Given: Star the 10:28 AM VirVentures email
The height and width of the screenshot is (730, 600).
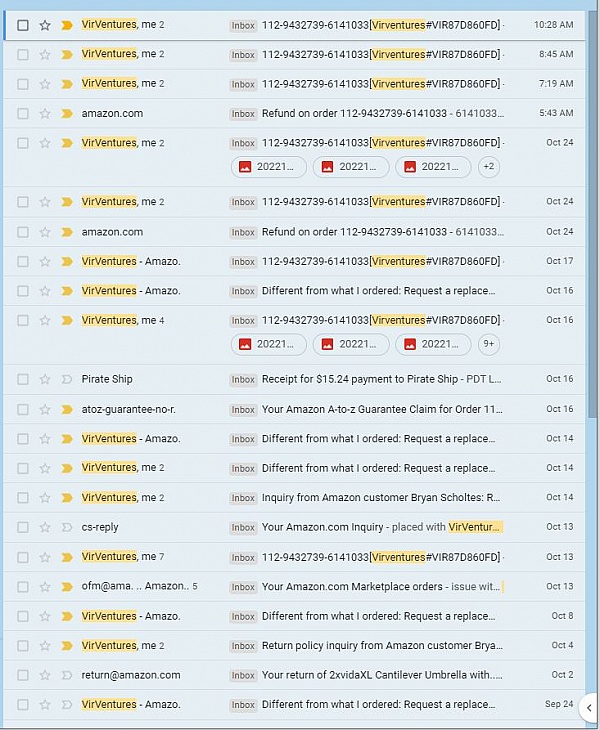Looking at the screenshot, I should 44,25.
